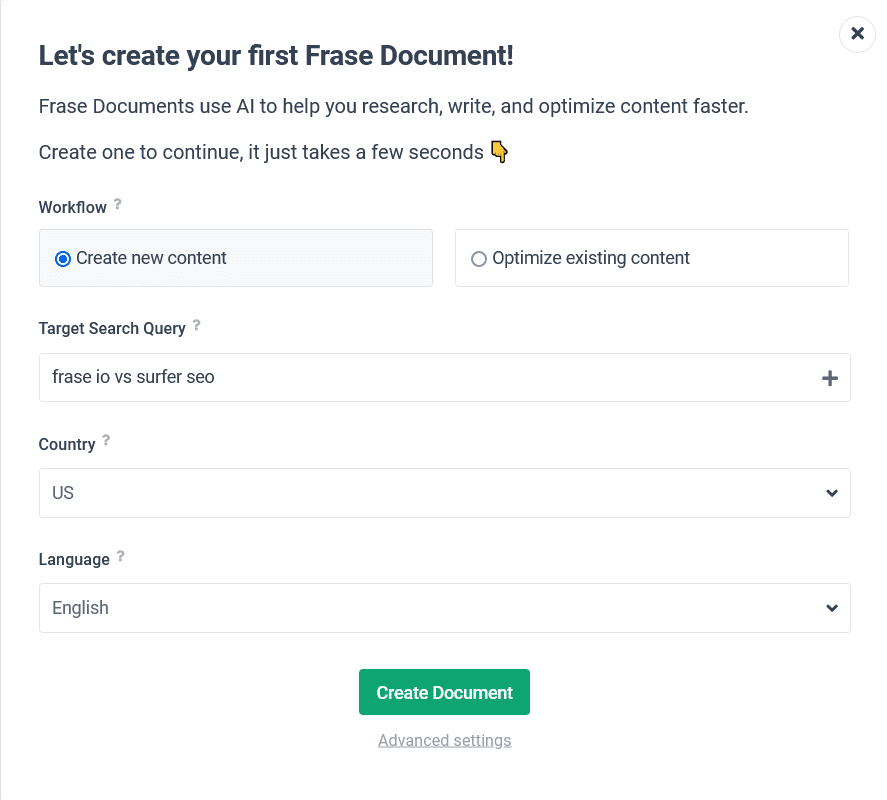Click the Create Document button
This screenshot has width=887, height=800.
point(444,692)
